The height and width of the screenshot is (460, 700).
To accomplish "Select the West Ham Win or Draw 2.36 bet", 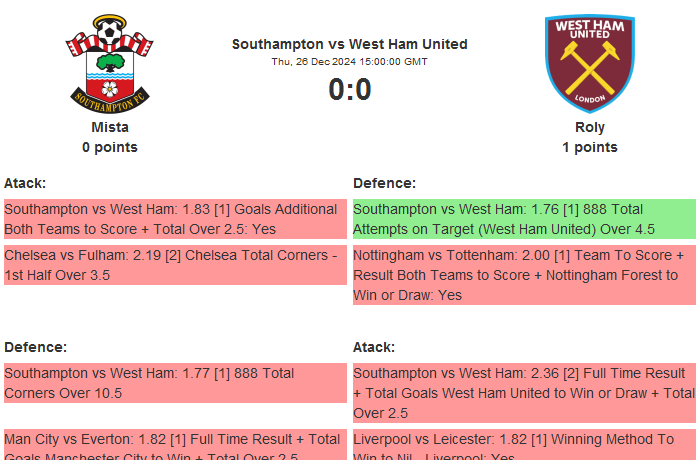I will point(523,393).
